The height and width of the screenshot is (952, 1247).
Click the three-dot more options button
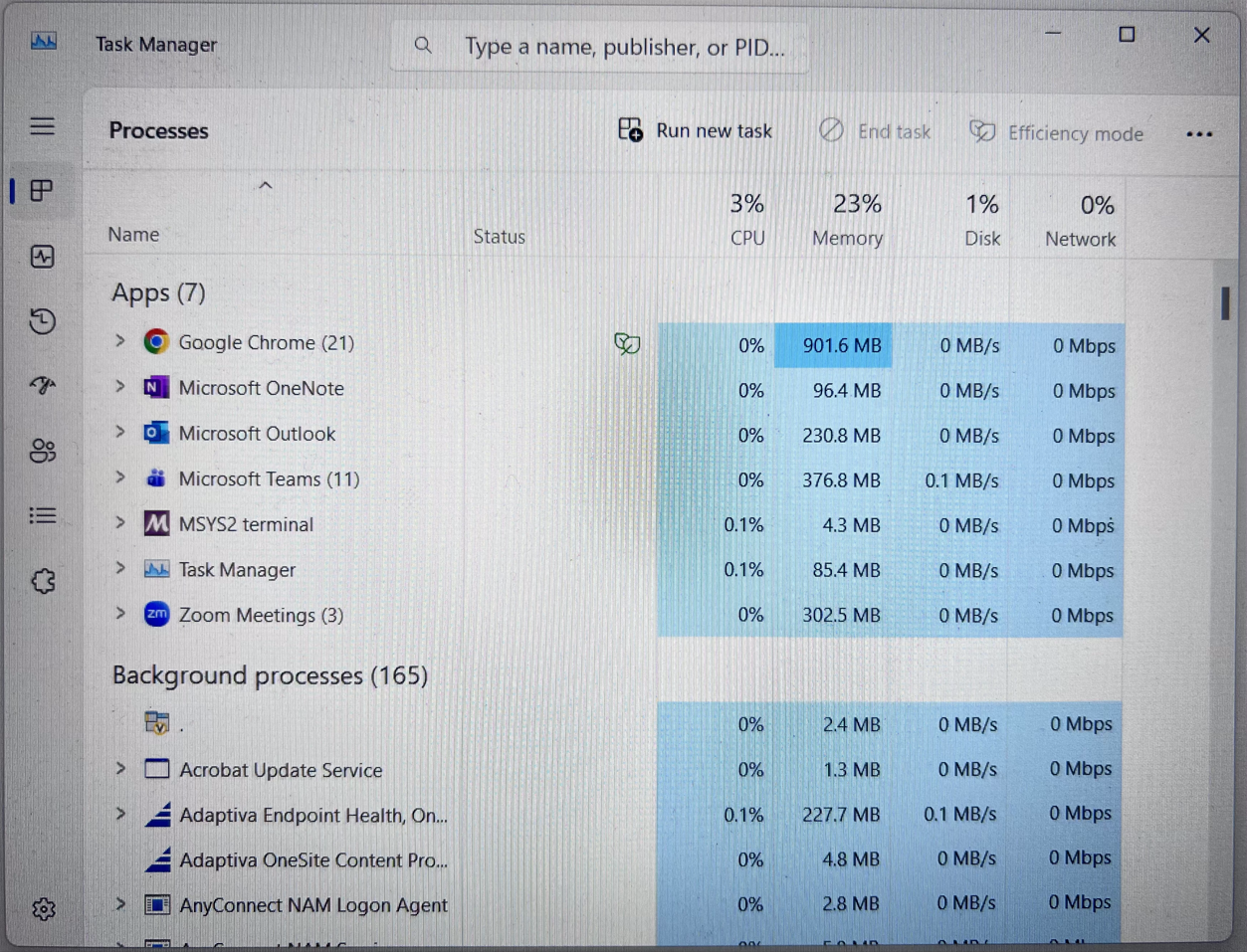click(1199, 134)
